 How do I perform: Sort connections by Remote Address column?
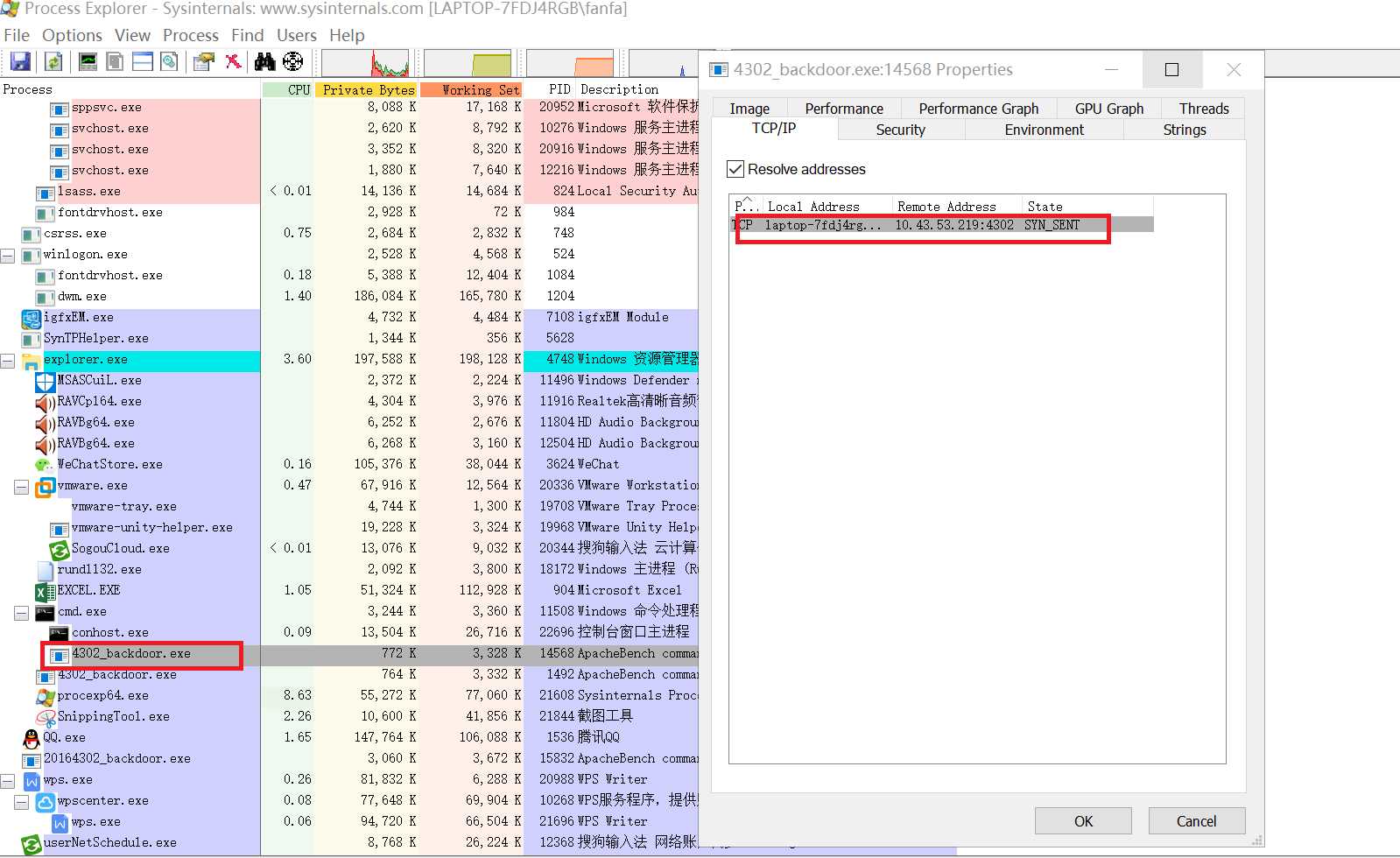(957, 207)
